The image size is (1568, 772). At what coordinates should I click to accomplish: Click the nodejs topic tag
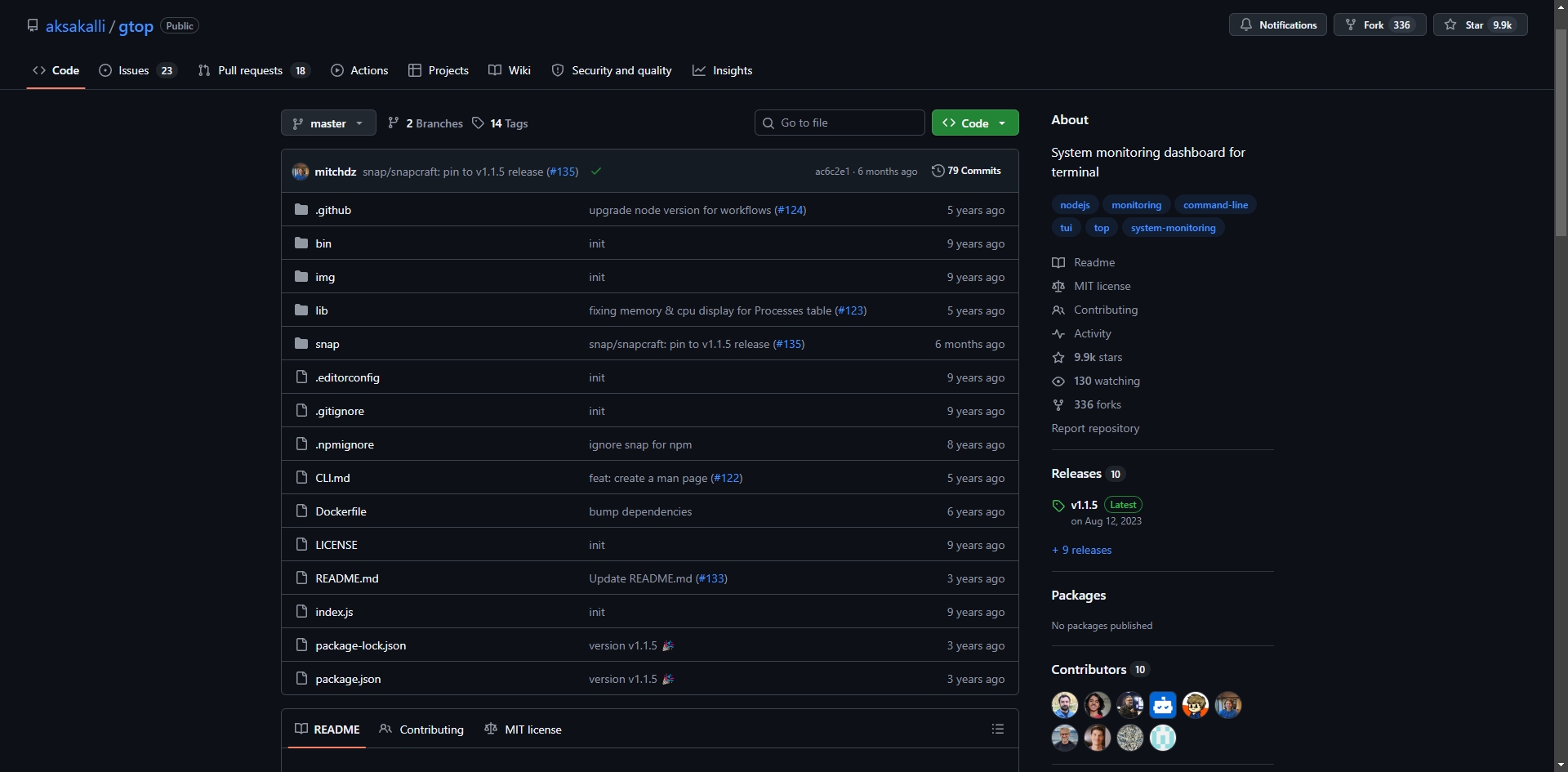[1075, 205]
